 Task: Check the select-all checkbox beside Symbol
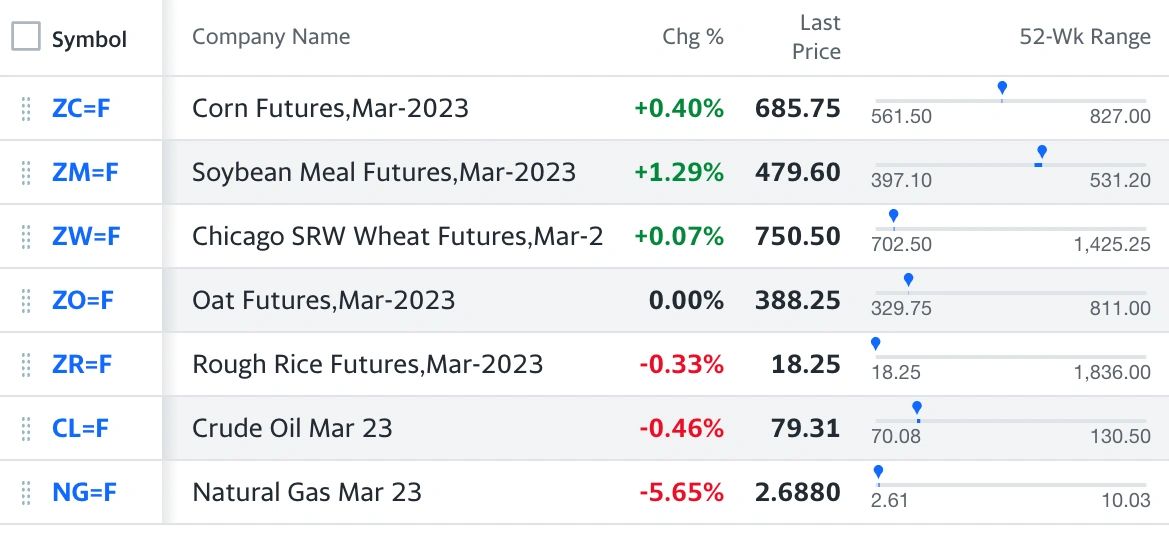click(26, 37)
